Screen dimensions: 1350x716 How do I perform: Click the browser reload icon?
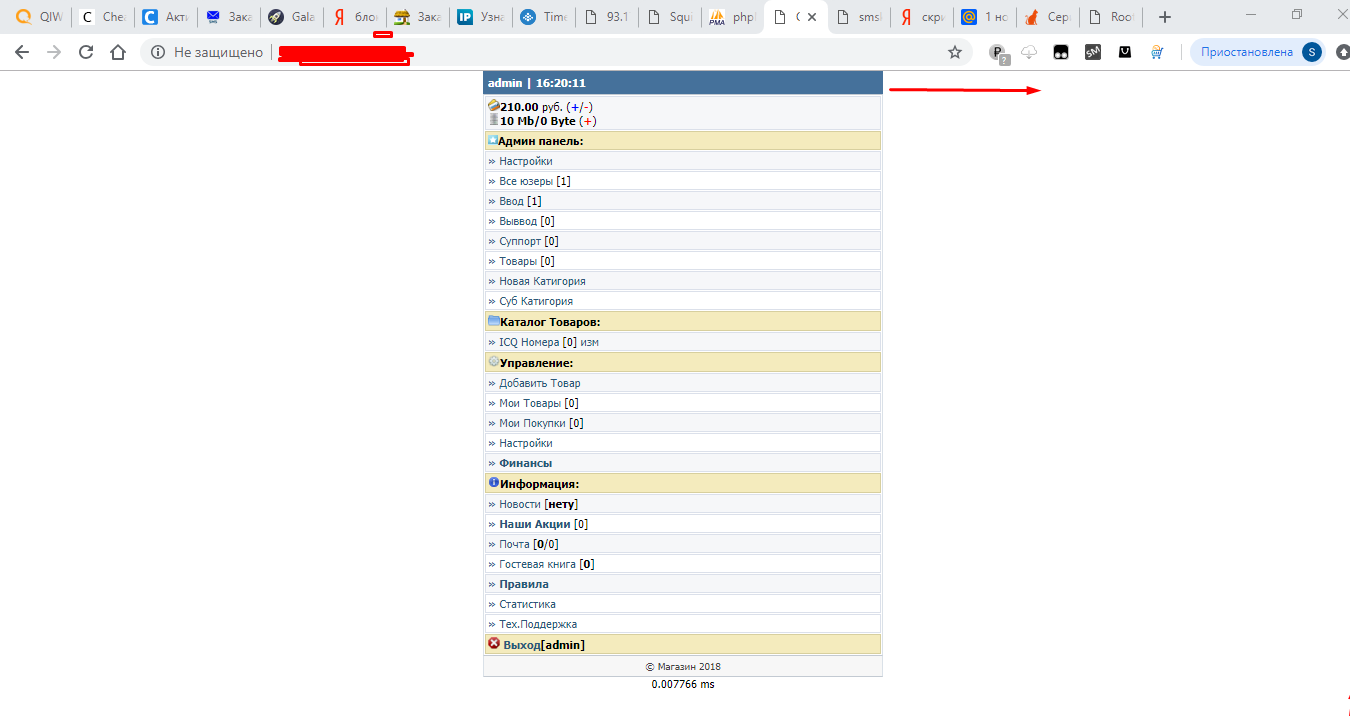click(x=86, y=53)
